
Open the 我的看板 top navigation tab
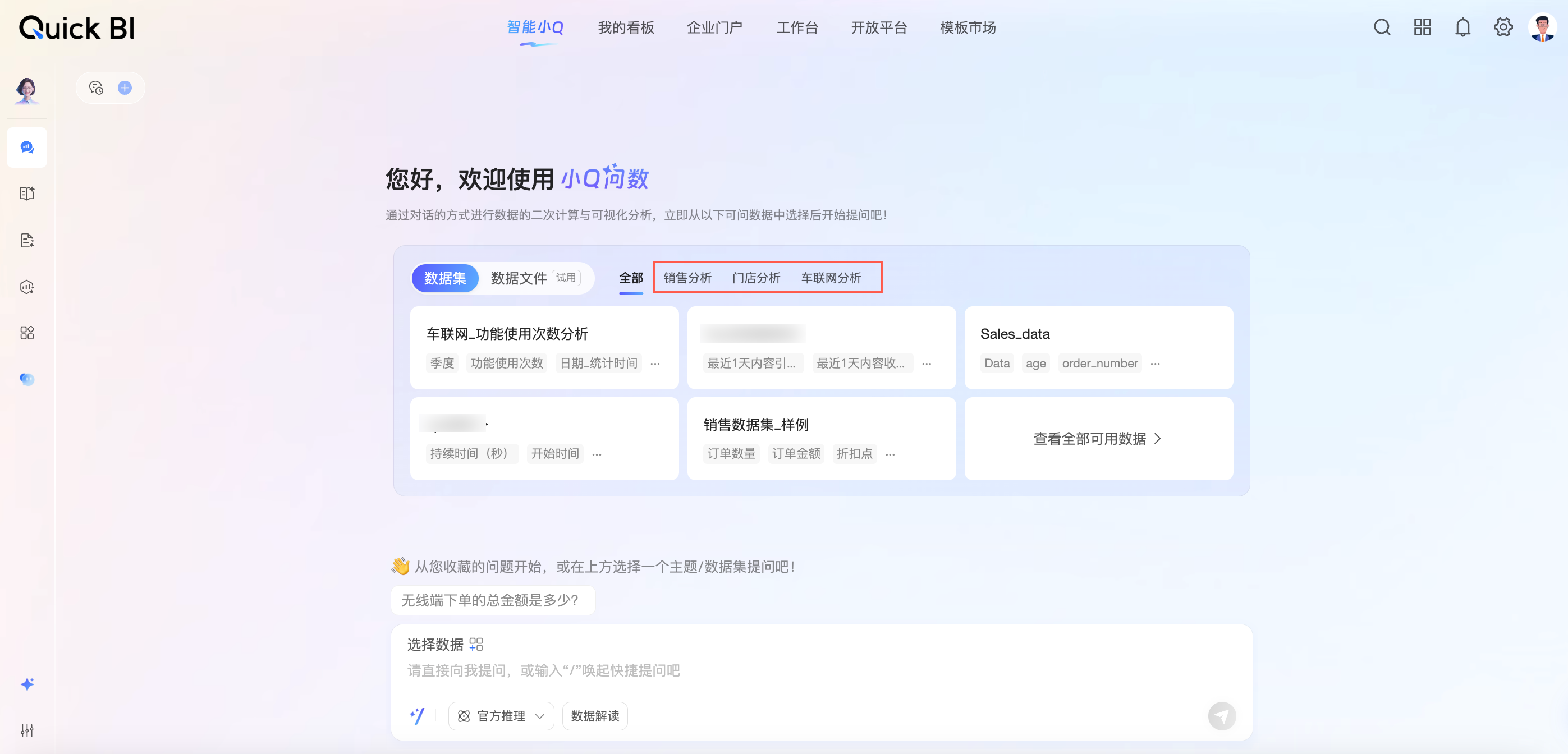click(x=626, y=27)
